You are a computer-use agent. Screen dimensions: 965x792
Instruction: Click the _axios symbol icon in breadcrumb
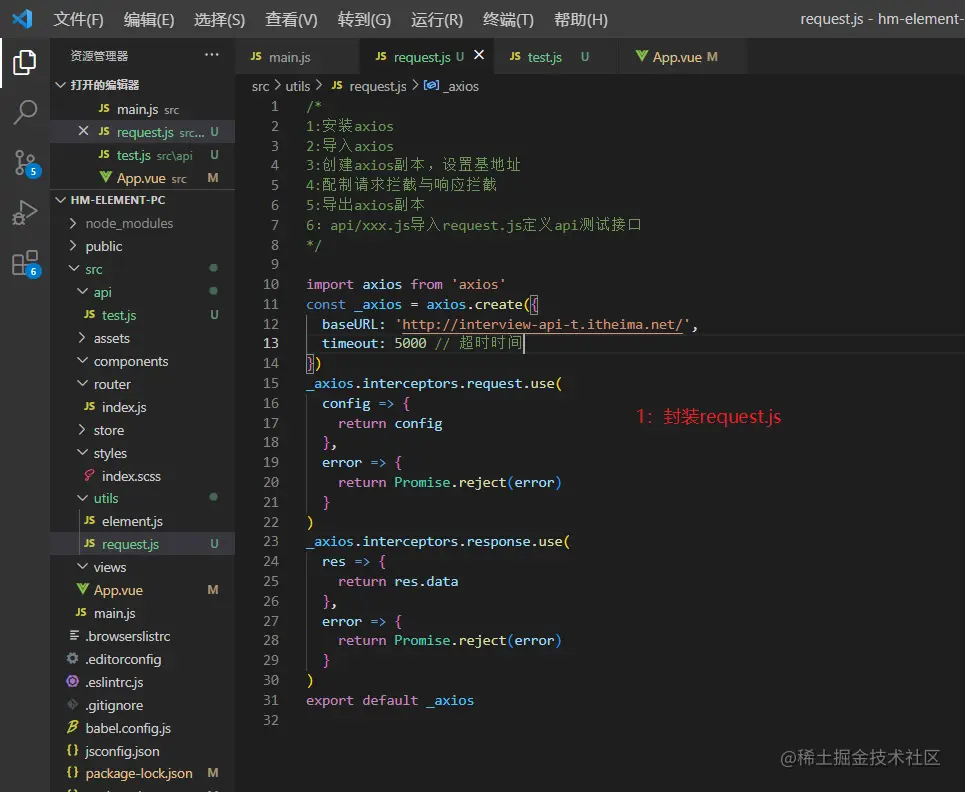[431, 86]
